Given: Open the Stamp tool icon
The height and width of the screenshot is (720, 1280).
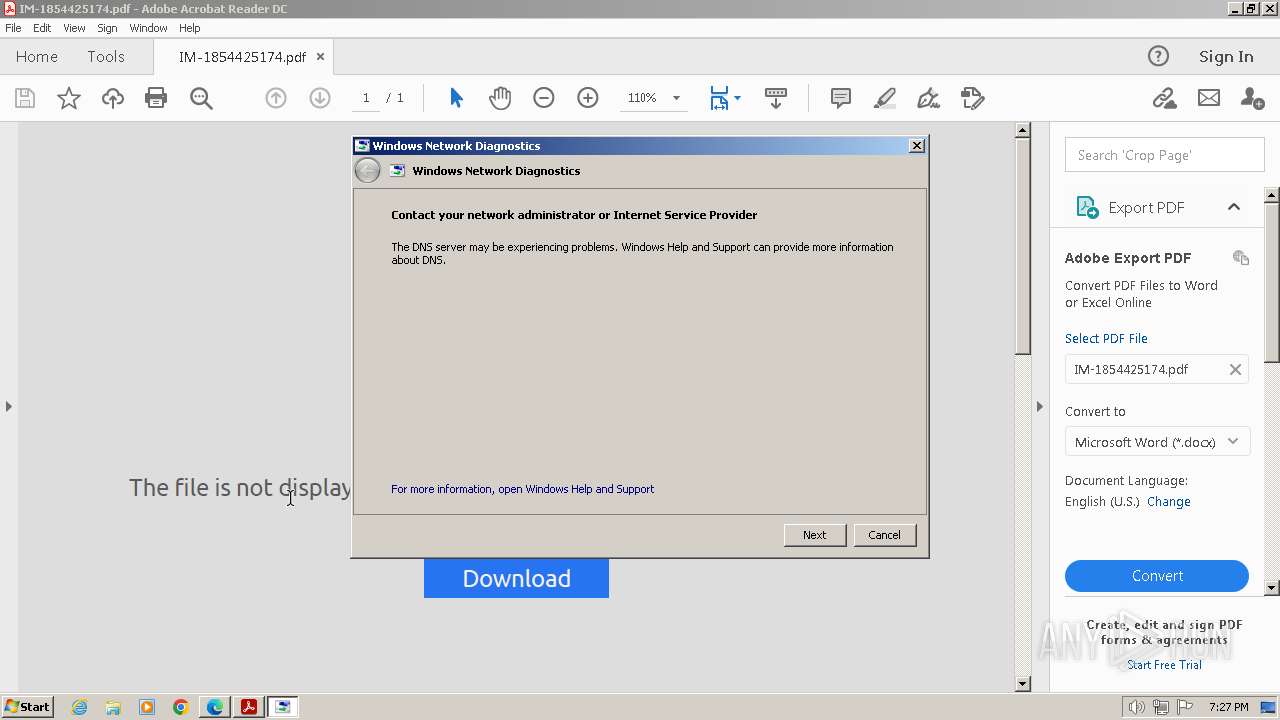Looking at the screenshot, I should tap(973, 98).
